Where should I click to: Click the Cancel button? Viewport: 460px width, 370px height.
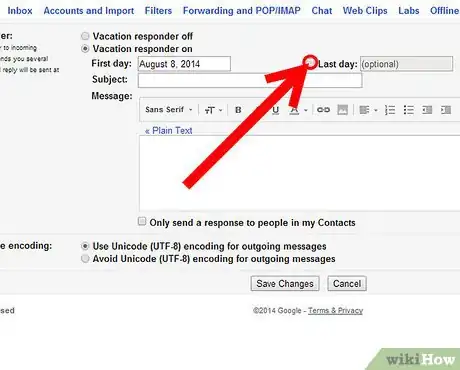347,284
